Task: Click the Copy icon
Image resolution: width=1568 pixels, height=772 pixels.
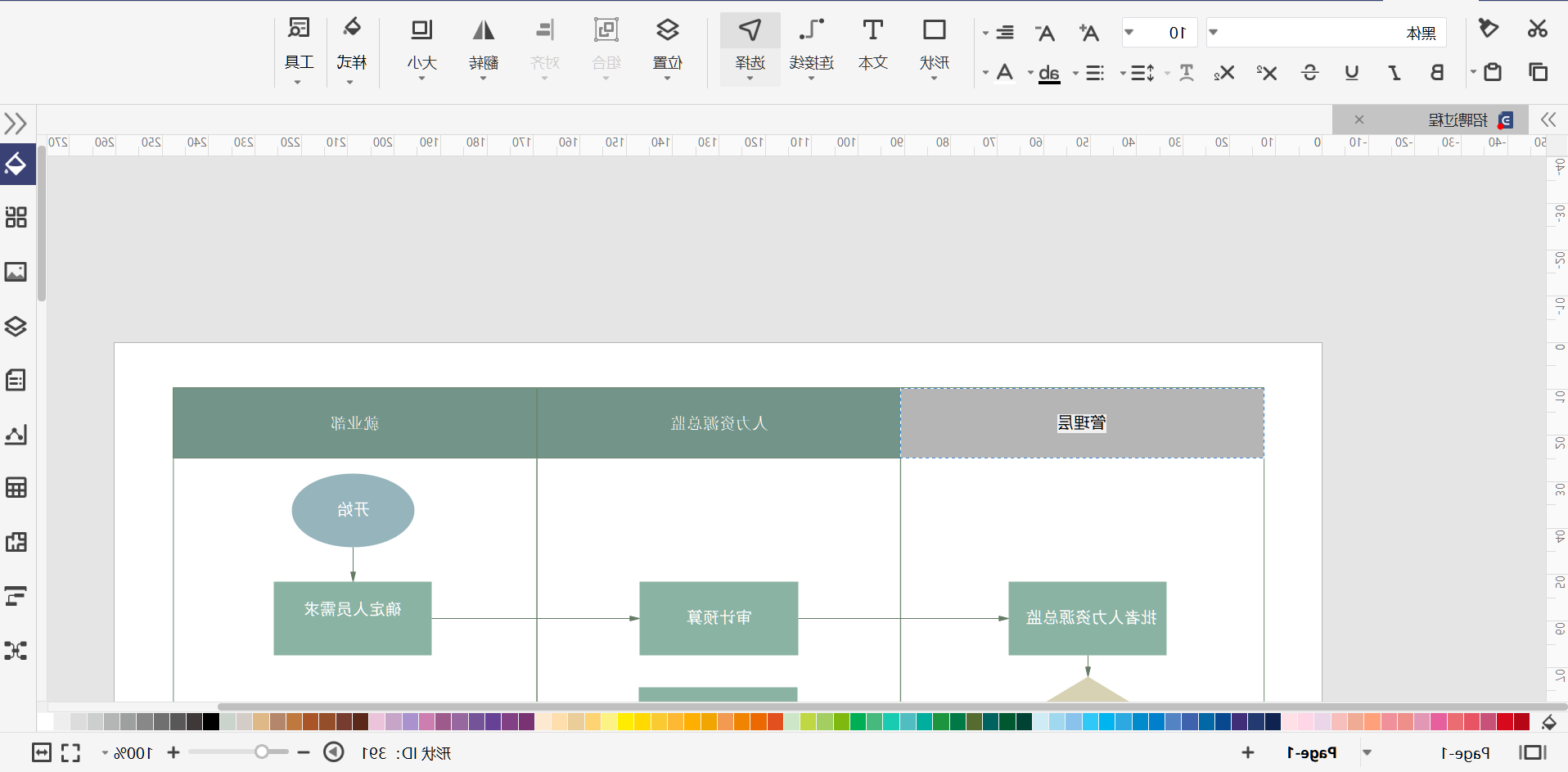Action: 1538,72
